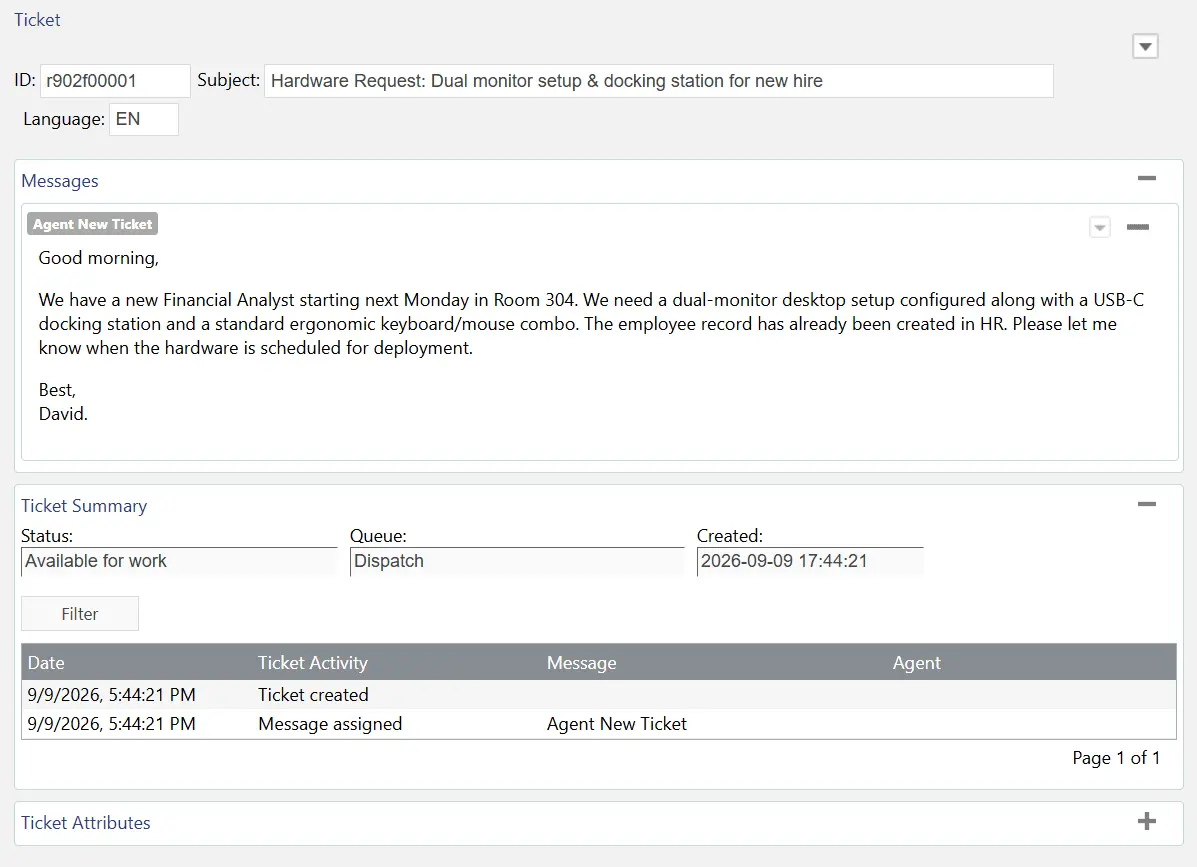Click the Agent New Ticket message tag
Viewport: 1197px width, 867px height.
coord(92,224)
